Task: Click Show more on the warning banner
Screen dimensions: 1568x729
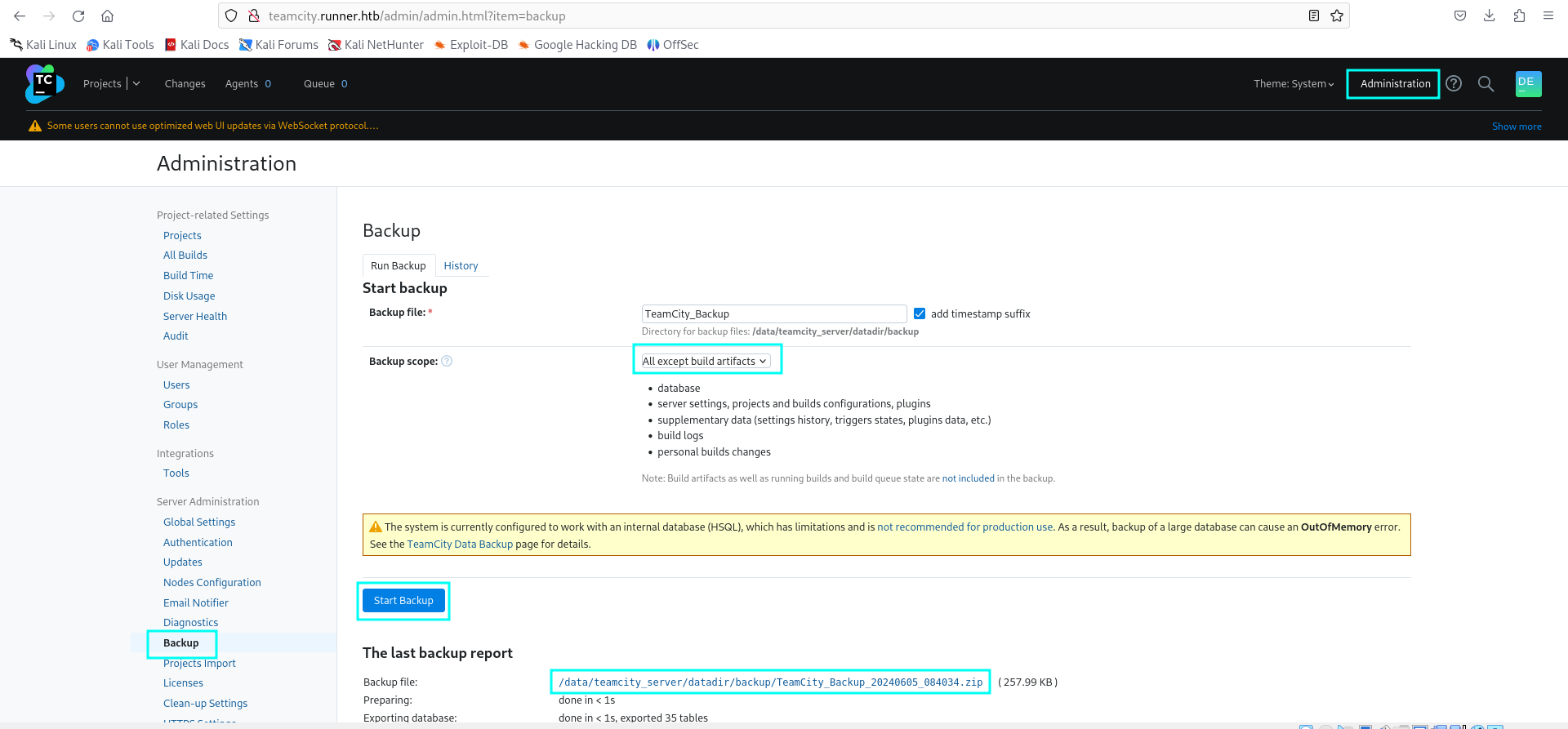Action: coord(1517,127)
